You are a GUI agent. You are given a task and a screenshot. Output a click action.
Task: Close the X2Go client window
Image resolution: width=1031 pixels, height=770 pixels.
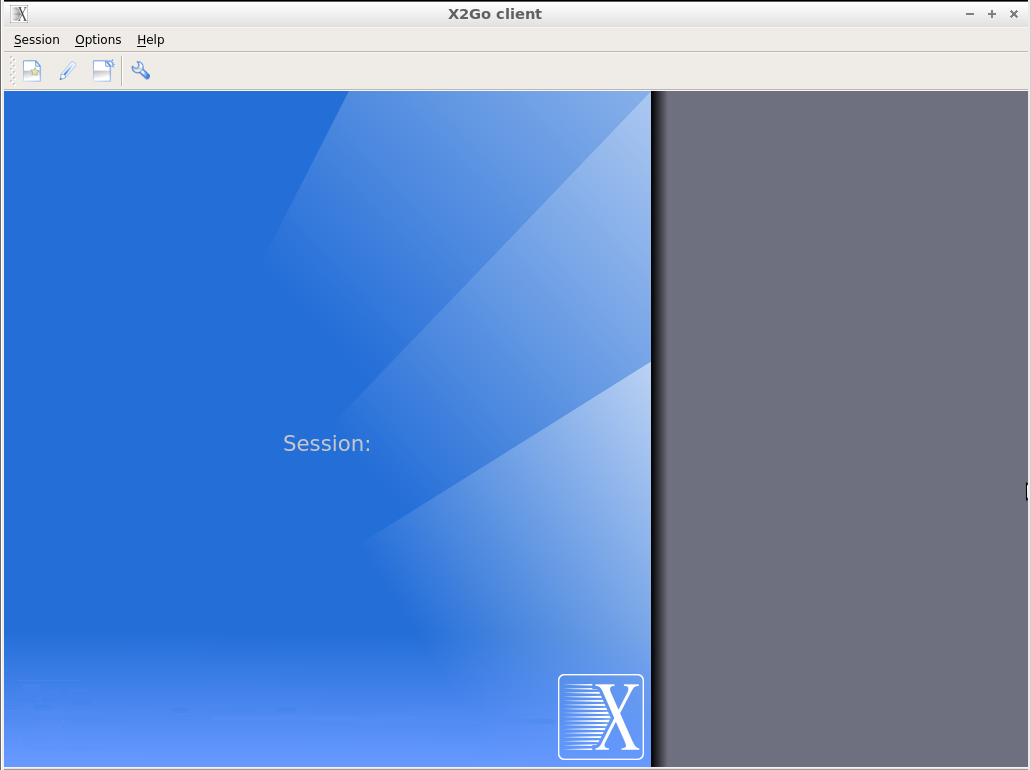[x=1014, y=14]
